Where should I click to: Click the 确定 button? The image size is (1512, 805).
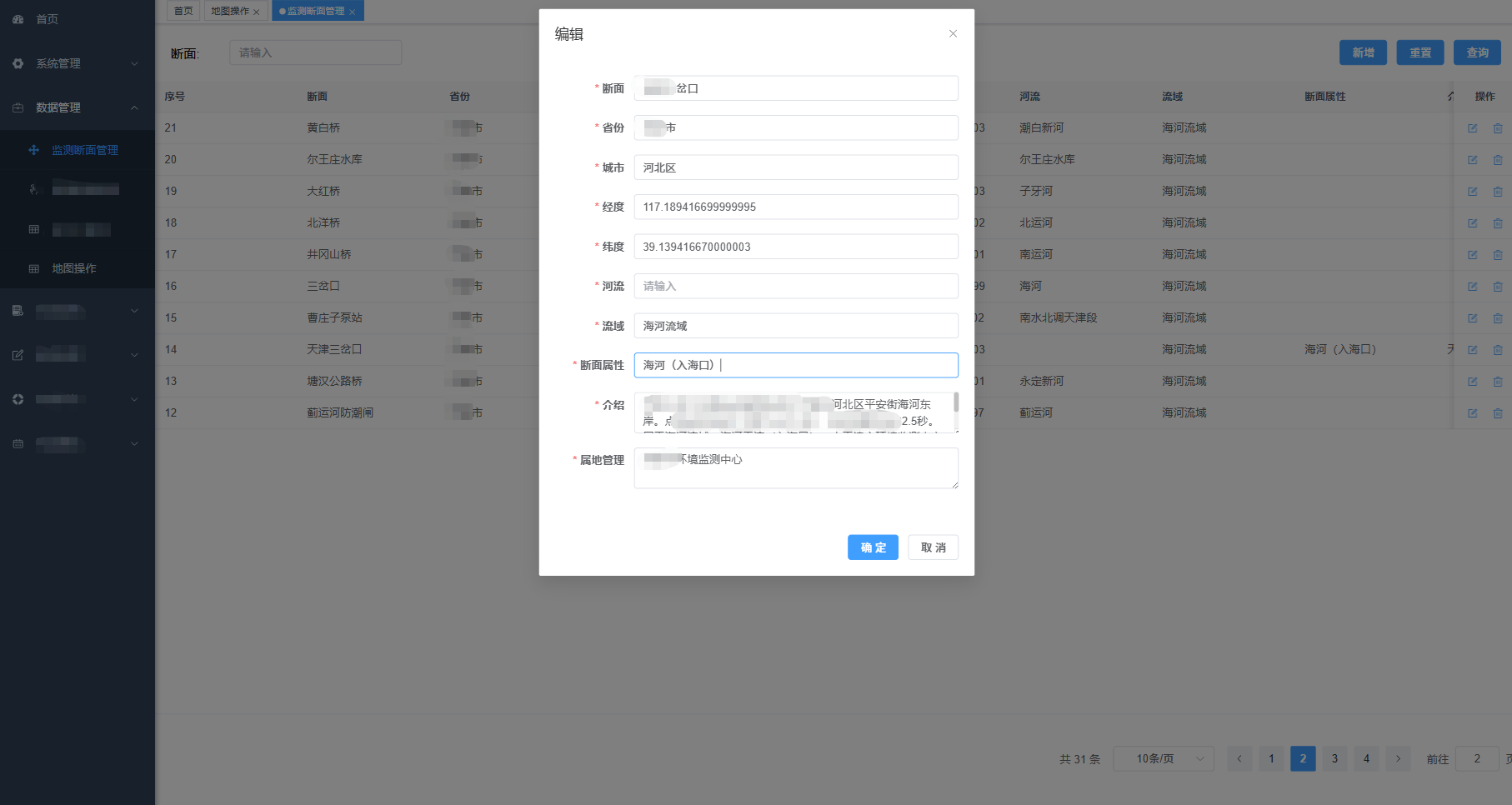tap(873, 547)
